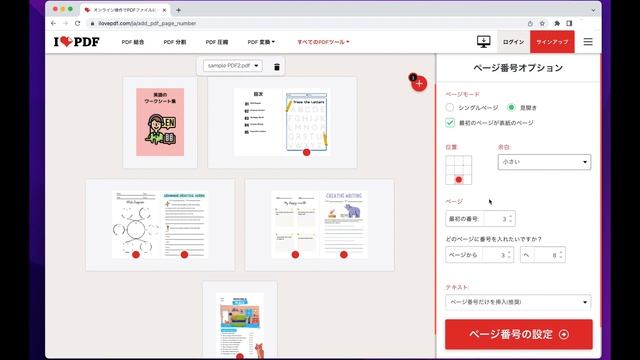Select center position in grid
The width and height of the screenshot is (640, 360).
[x=459, y=170]
